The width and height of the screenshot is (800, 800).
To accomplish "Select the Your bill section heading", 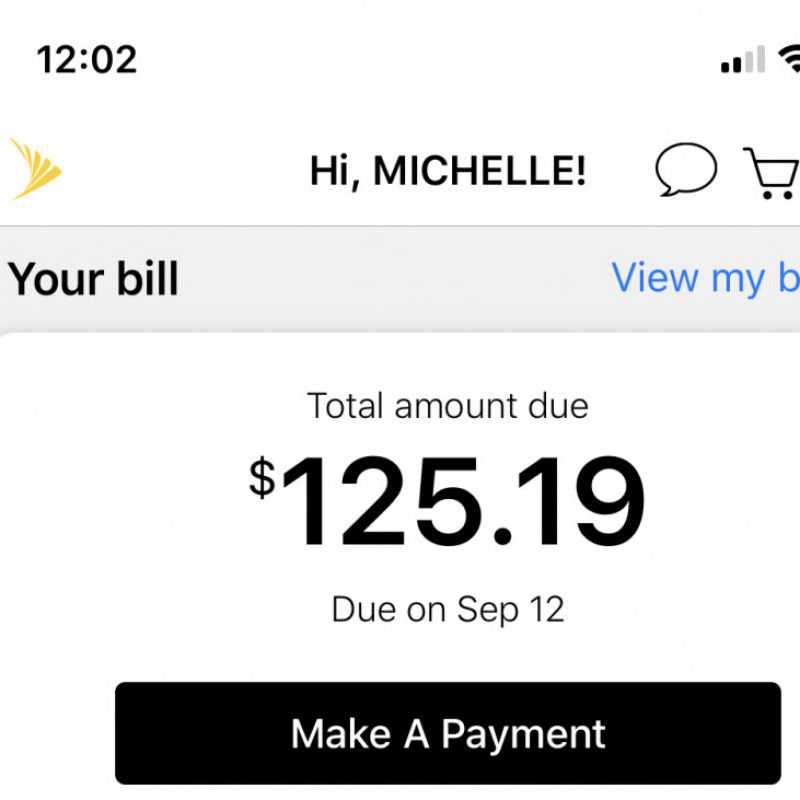I will (94, 278).
